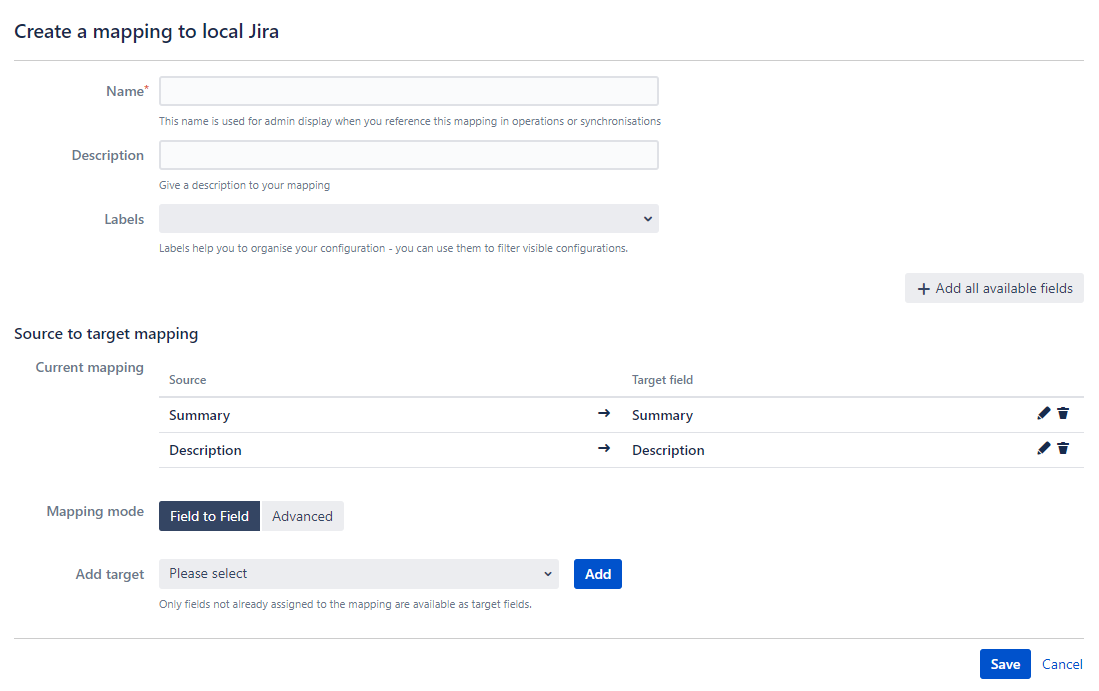Delete the Summary mapping via trash icon
This screenshot has width=1099, height=691.
pyautogui.click(x=1063, y=413)
